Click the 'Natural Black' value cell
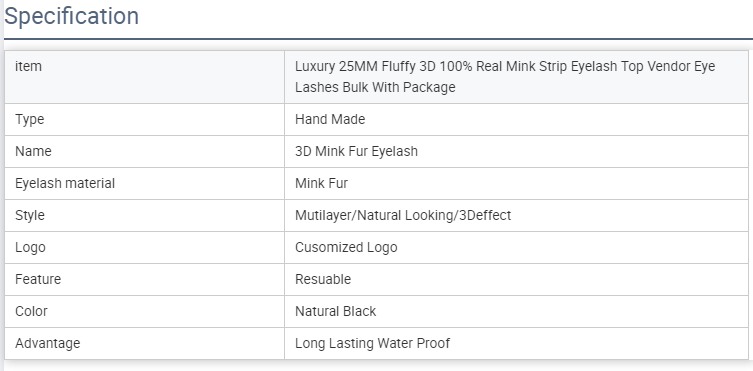 click(516, 311)
